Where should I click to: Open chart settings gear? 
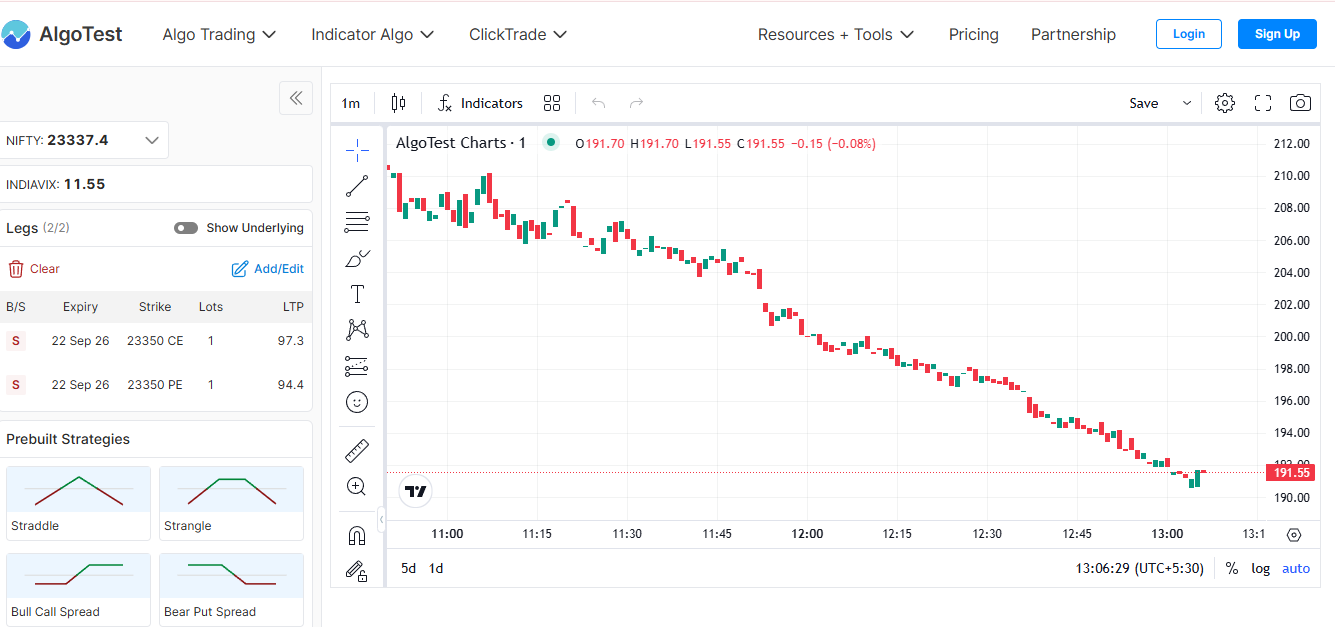pos(1225,103)
